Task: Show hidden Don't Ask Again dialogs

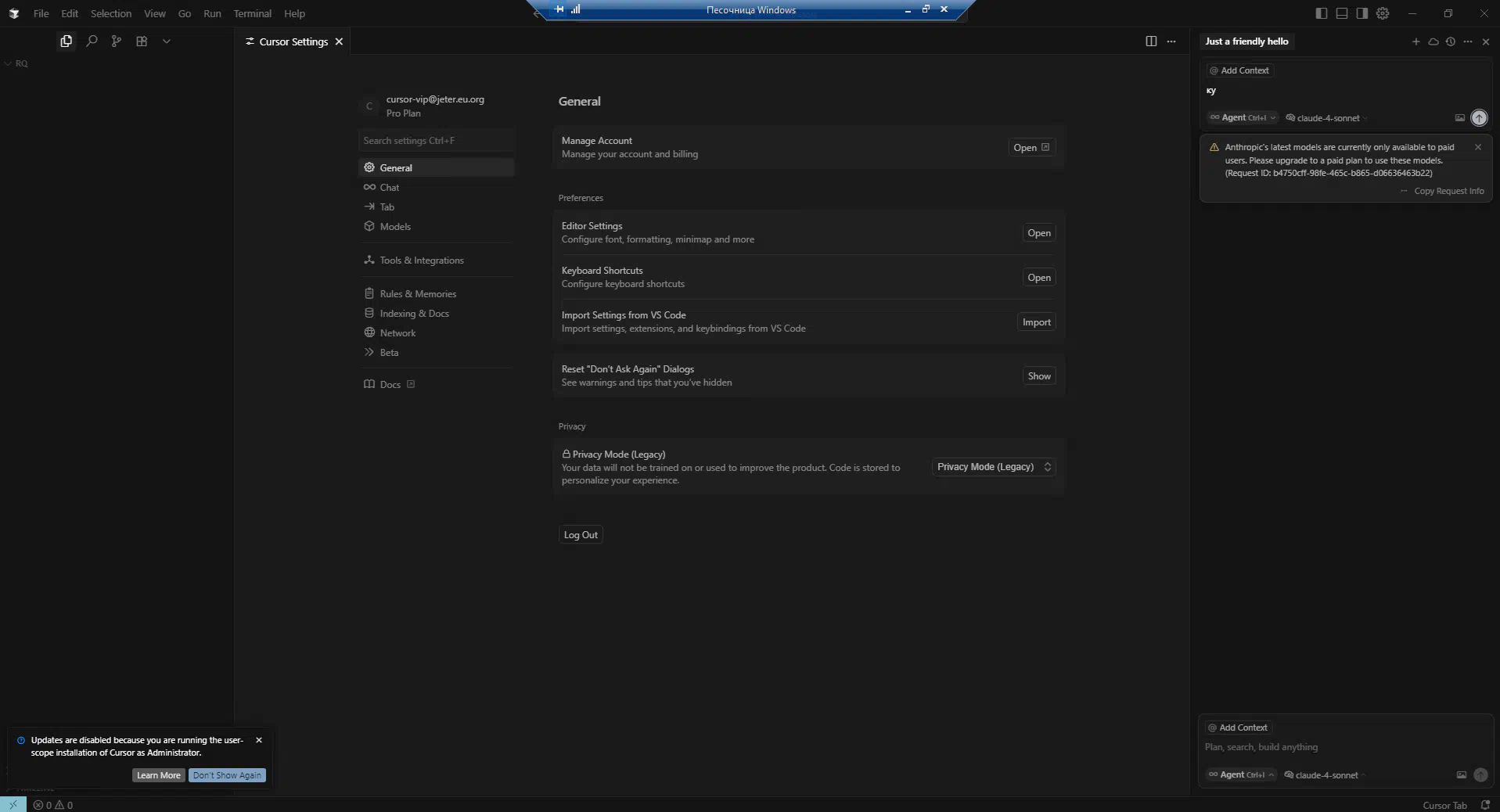Action: click(x=1039, y=376)
